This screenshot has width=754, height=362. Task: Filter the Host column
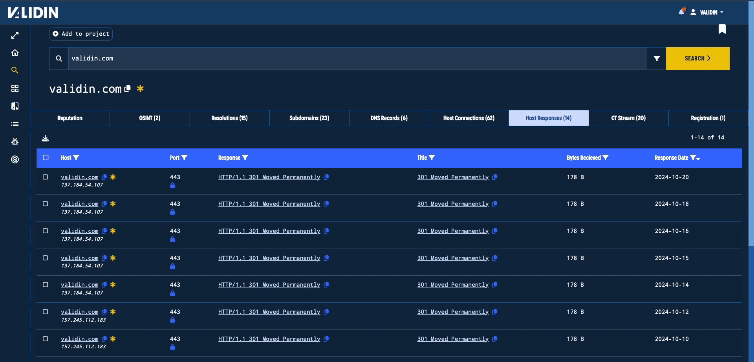point(76,158)
